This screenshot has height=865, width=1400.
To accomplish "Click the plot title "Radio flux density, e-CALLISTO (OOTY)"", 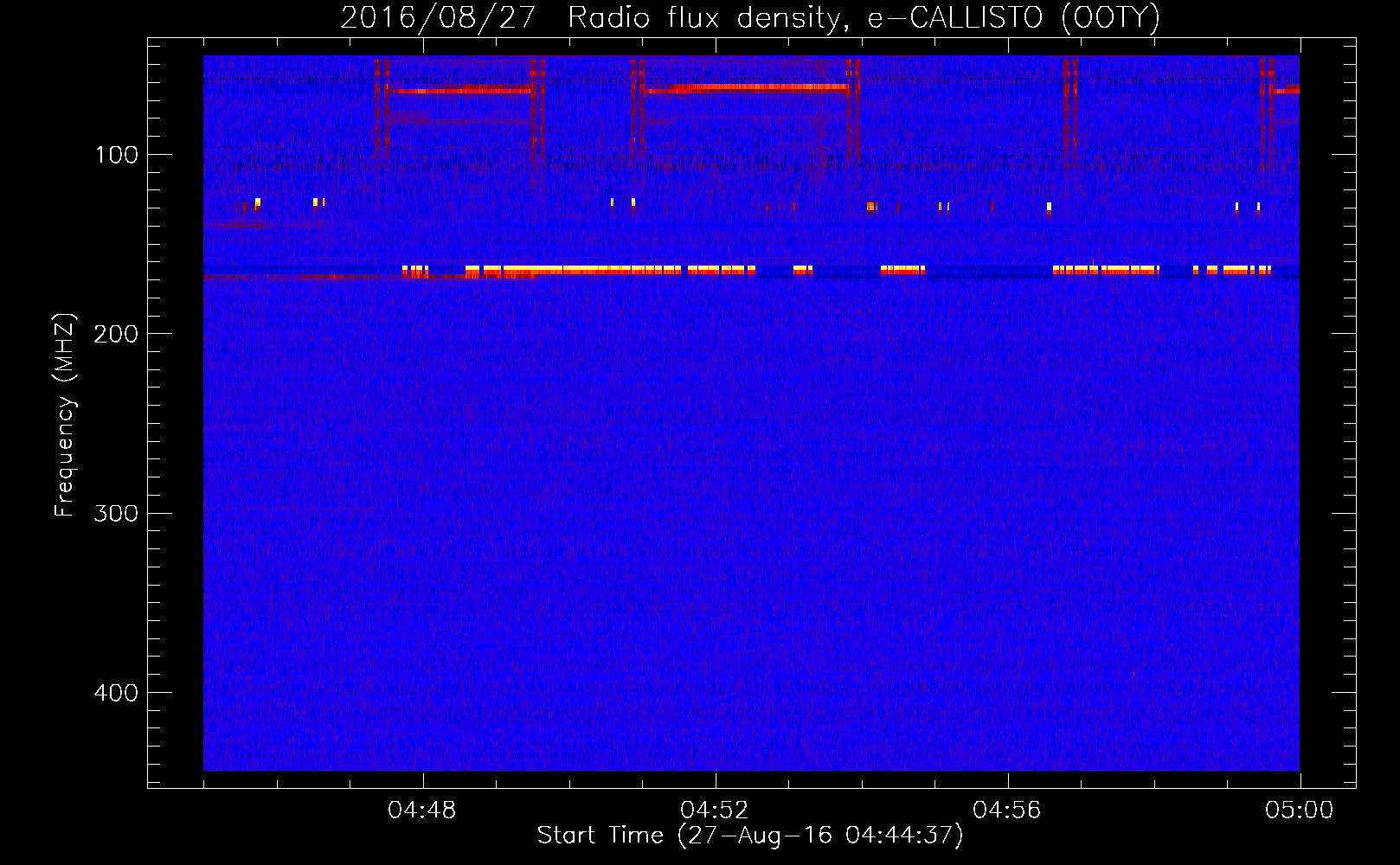I will point(864,18).
